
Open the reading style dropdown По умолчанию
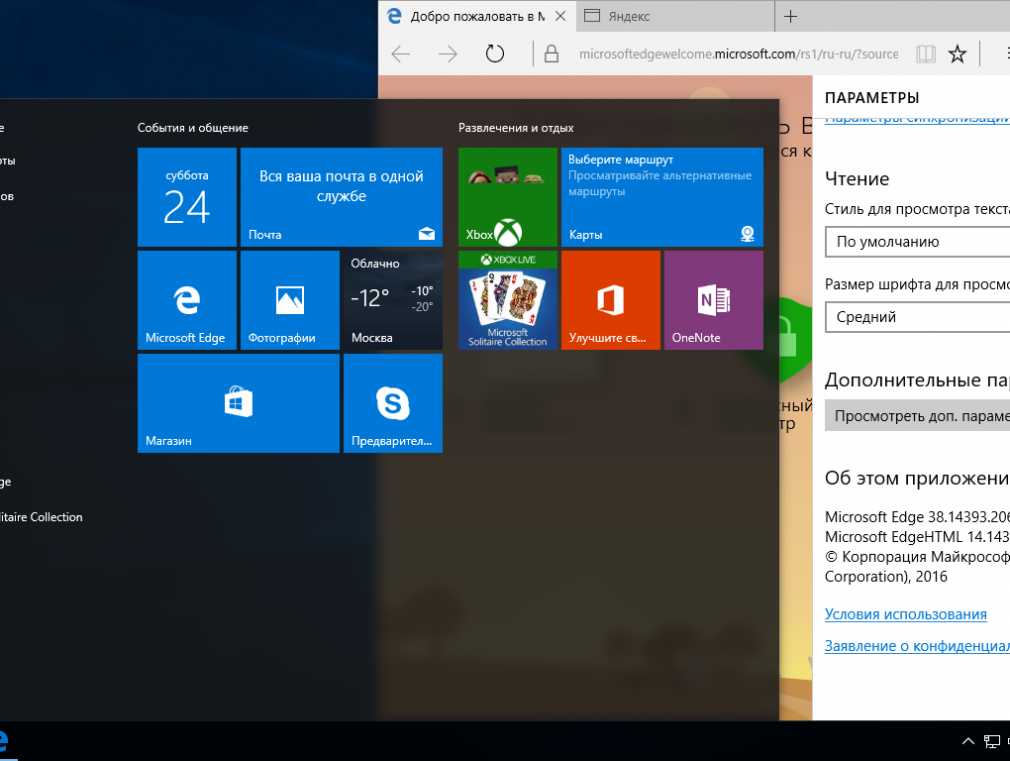click(x=917, y=242)
